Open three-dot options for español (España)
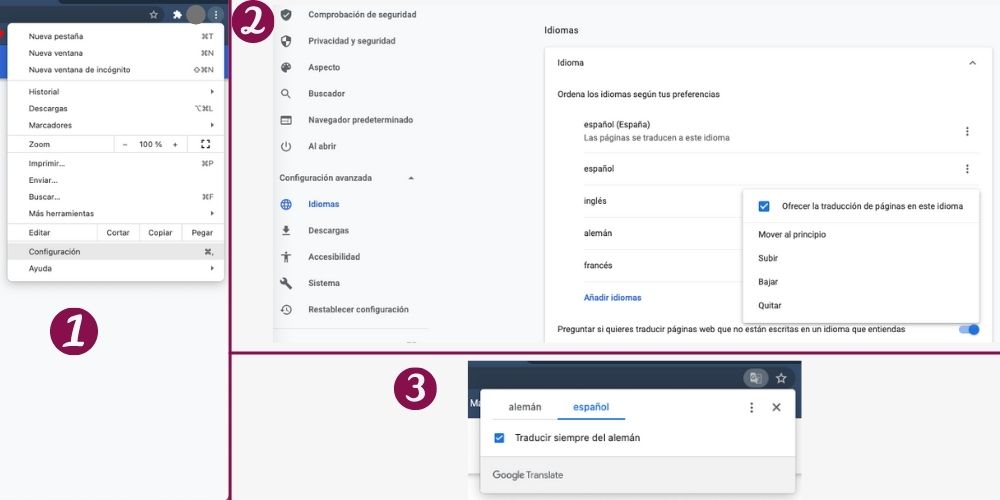Image resolution: width=1000 pixels, height=500 pixels. tap(967, 131)
